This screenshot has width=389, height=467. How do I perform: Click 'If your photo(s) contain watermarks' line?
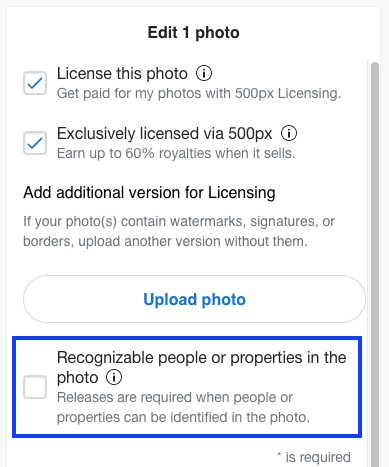coord(179,221)
